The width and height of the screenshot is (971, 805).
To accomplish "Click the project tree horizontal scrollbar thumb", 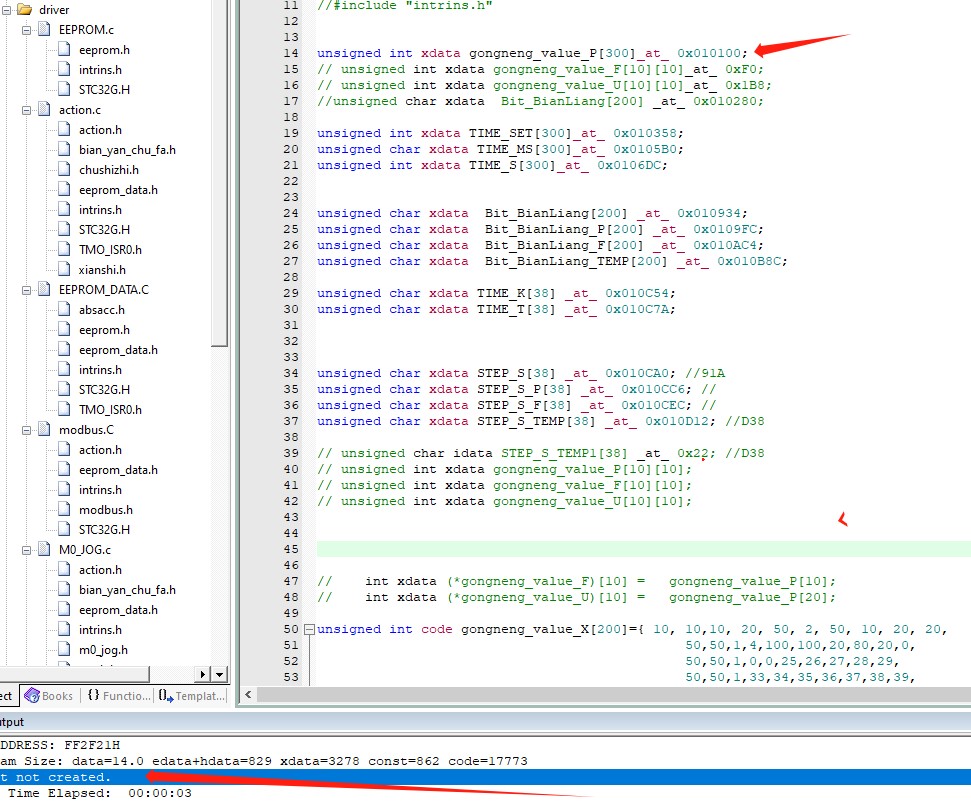I will coord(74,674).
